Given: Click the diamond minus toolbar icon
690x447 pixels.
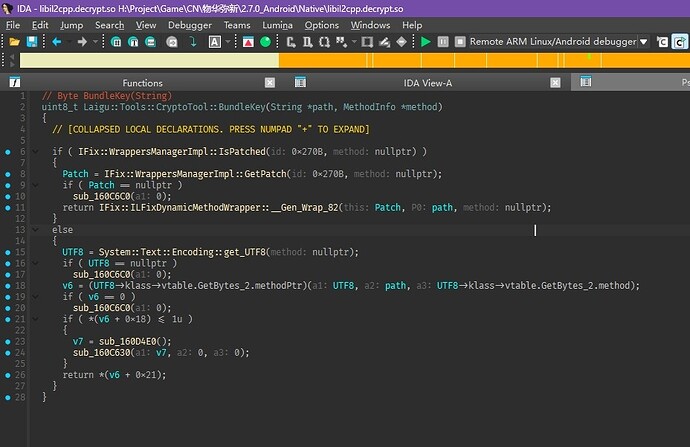Looking at the screenshot, I should tap(401, 42).
